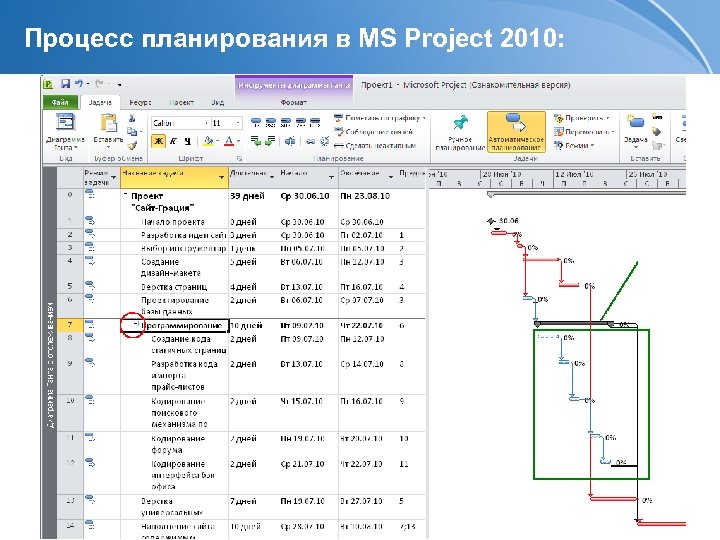Image resolution: width=720 pixels, height=540 pixels.
Task: Open Окончание column filter arrow
Action: coord(391,177)
